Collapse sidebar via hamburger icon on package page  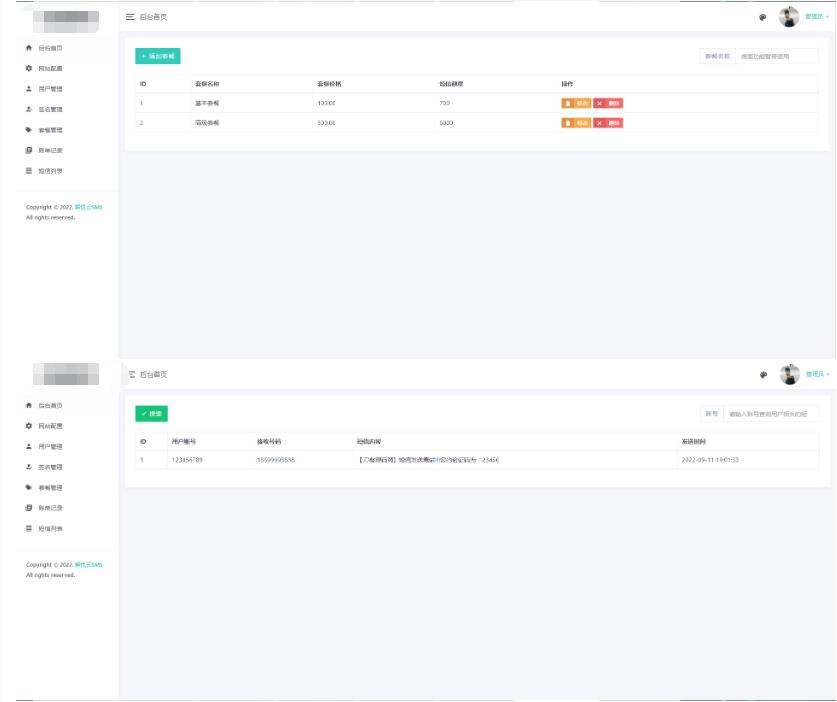tap(130, 18)
